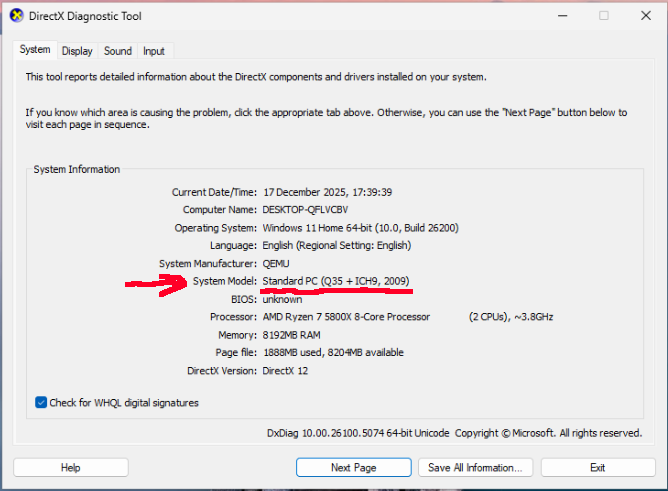Click the computer name DESKTOP-QFLVCBV
The image size is (668, 491).
[x=305, y=210]
